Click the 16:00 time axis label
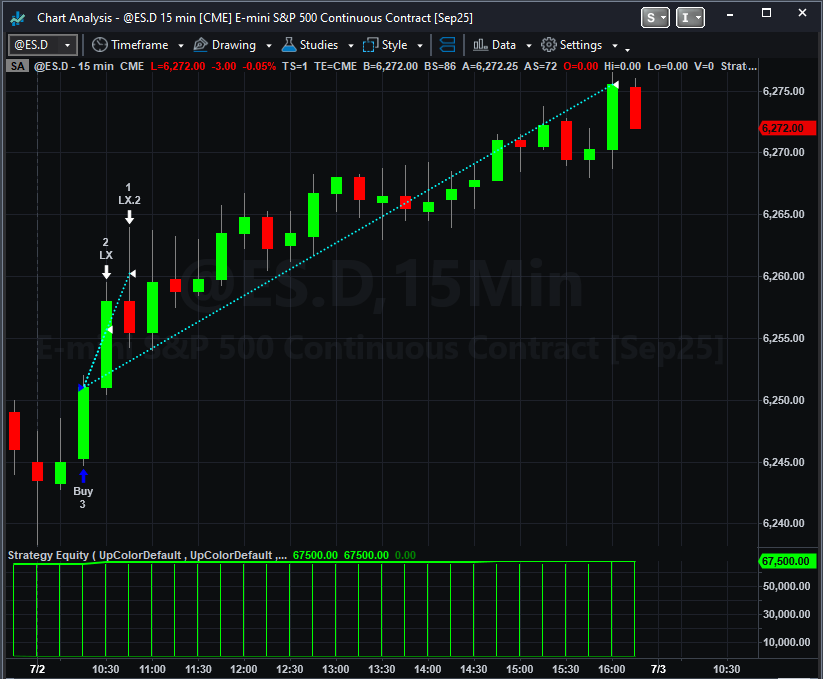Viewport: 823px width, 679px height. coord(611,669)
